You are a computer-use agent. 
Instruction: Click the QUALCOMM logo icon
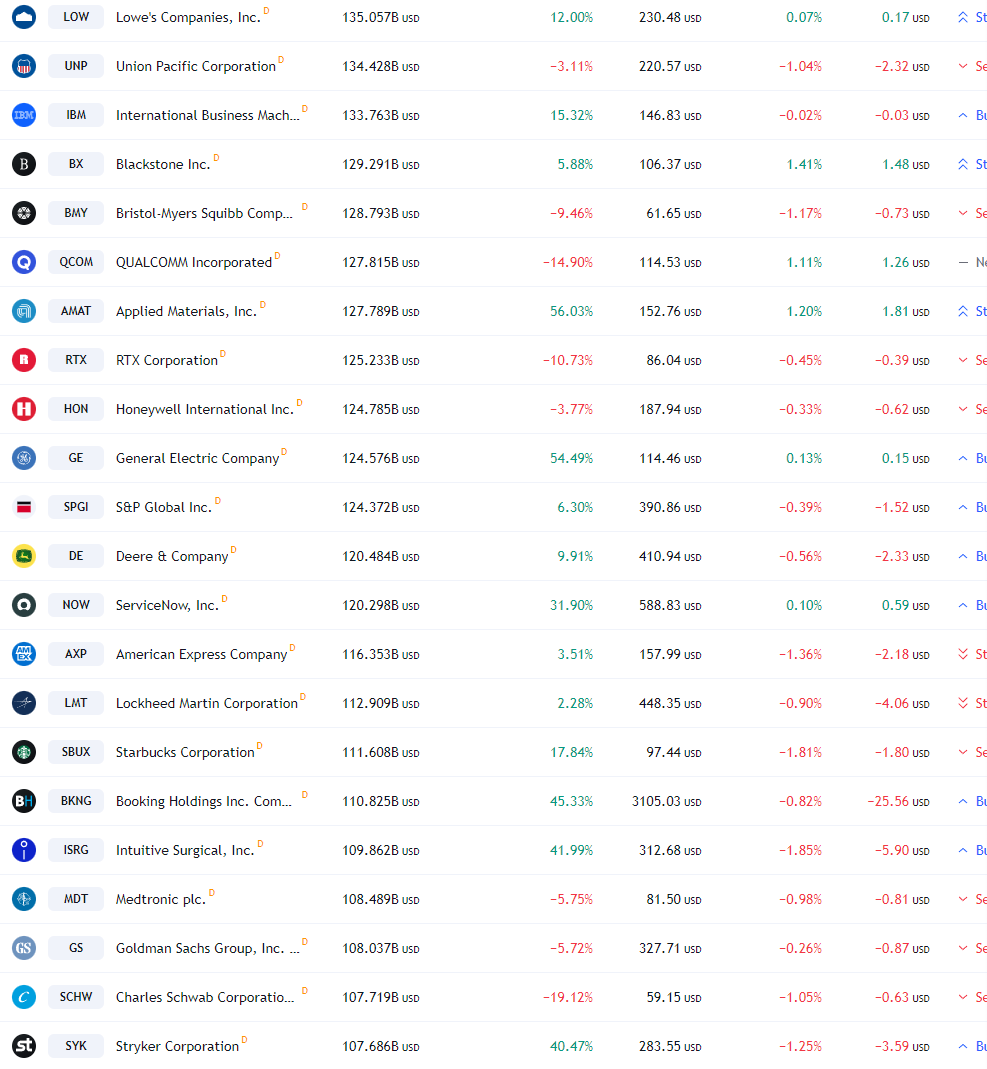[x=24, y=262]
